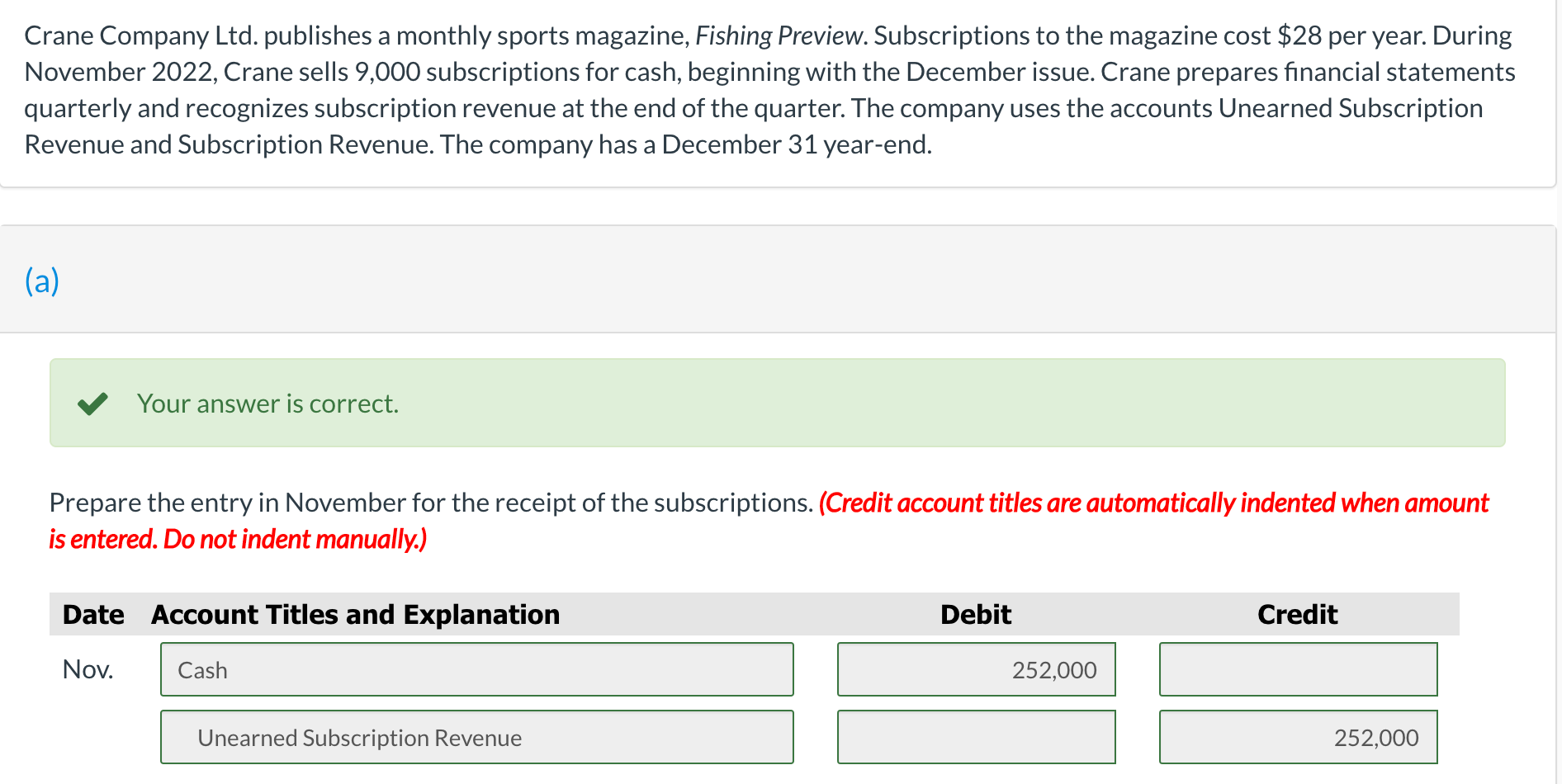Select the Cash account title field
The width and height of the screenshot is (1562, 784).
(x=477, y=669)
